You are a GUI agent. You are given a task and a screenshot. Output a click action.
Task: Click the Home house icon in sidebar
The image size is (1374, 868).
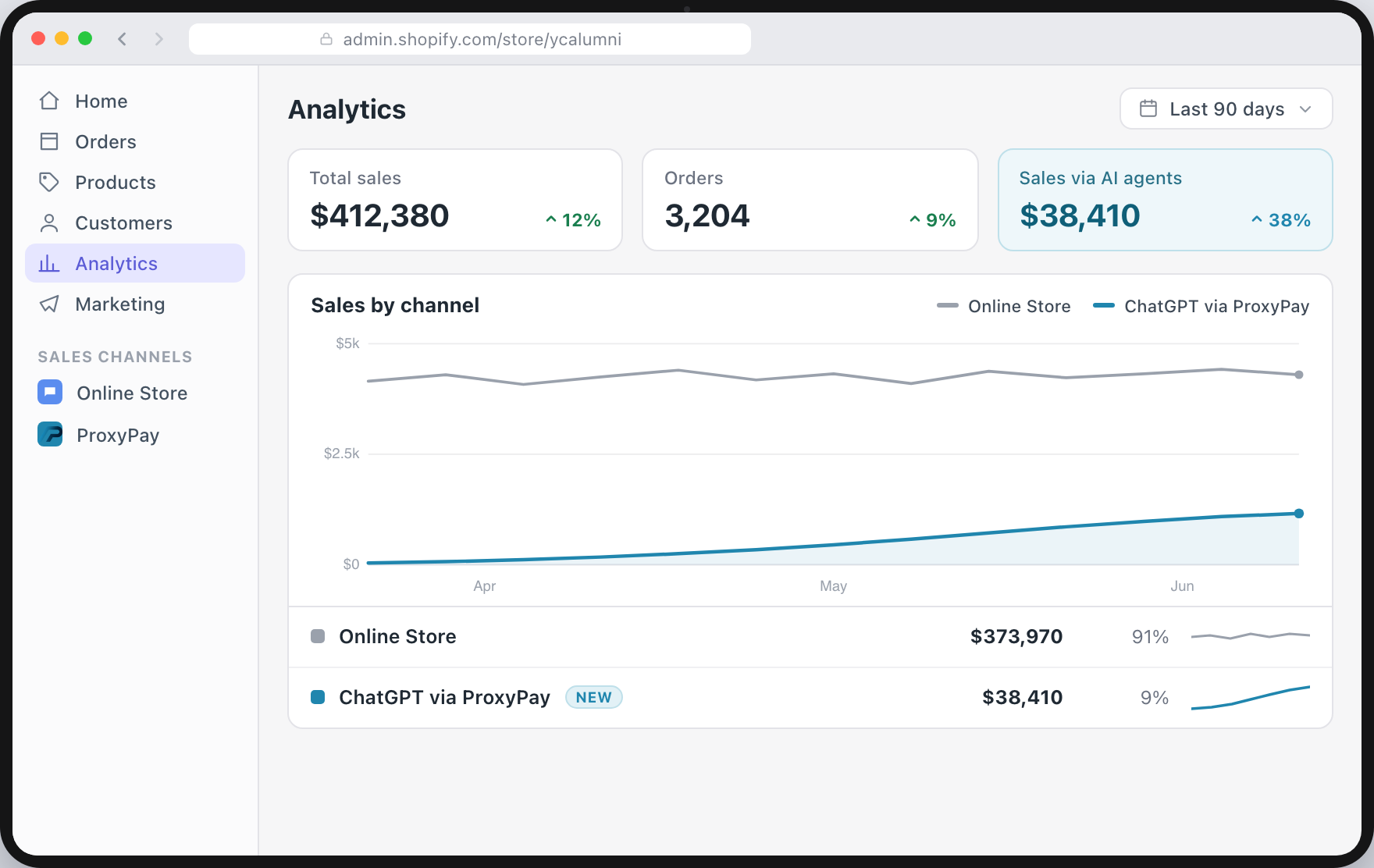pyautogui.click(x=49, y=101)
